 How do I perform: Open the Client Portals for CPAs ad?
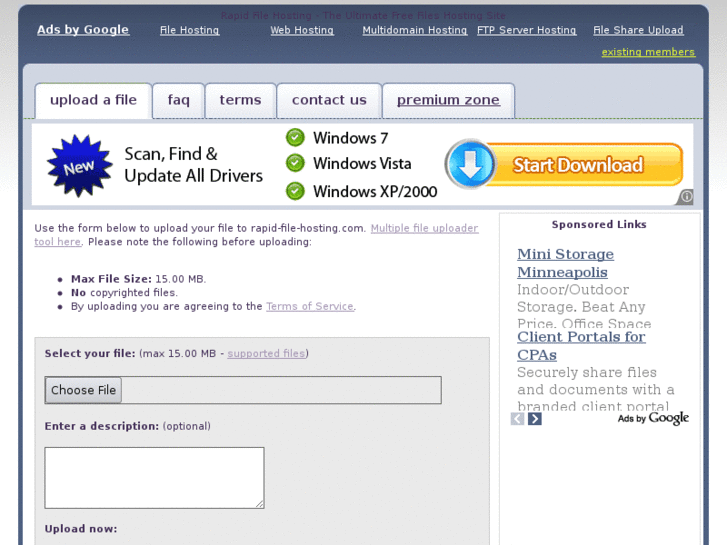581,346
